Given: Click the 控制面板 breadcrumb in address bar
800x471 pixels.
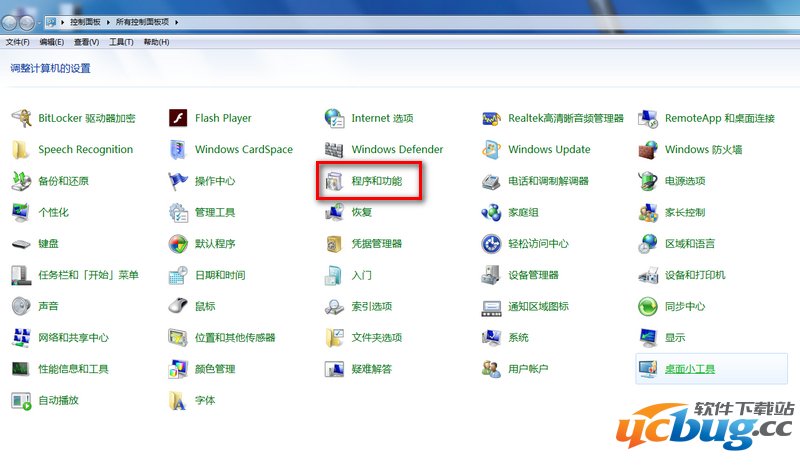Looking at the screenshot, I should coord(85,21).
